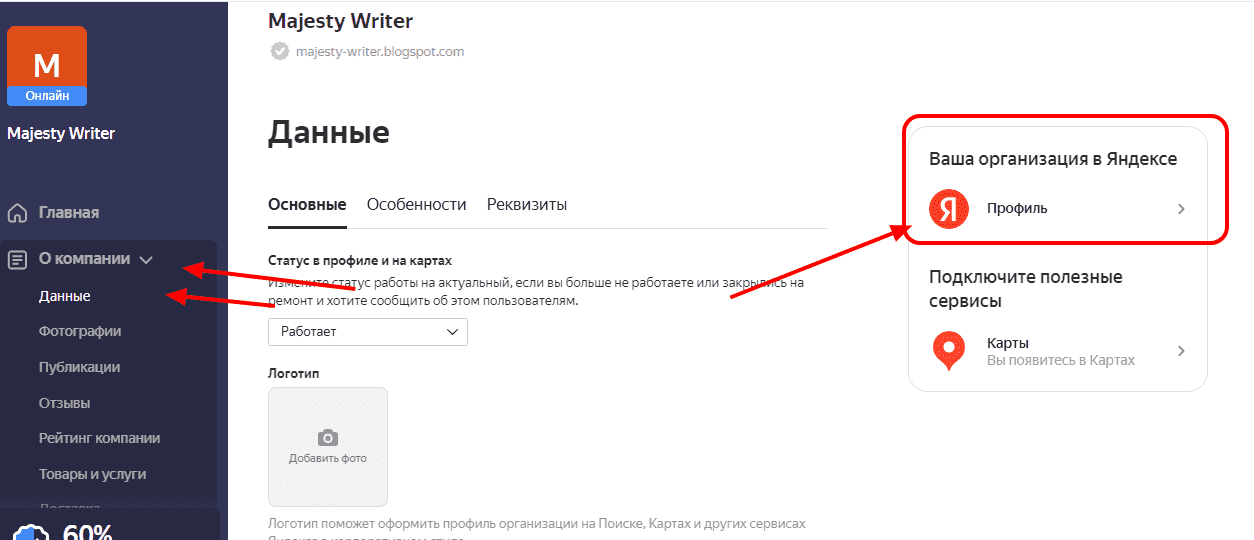Click the Данные page heading
Image resolution: width=1254 pixels, height=540 pixels.
point(329,132)
